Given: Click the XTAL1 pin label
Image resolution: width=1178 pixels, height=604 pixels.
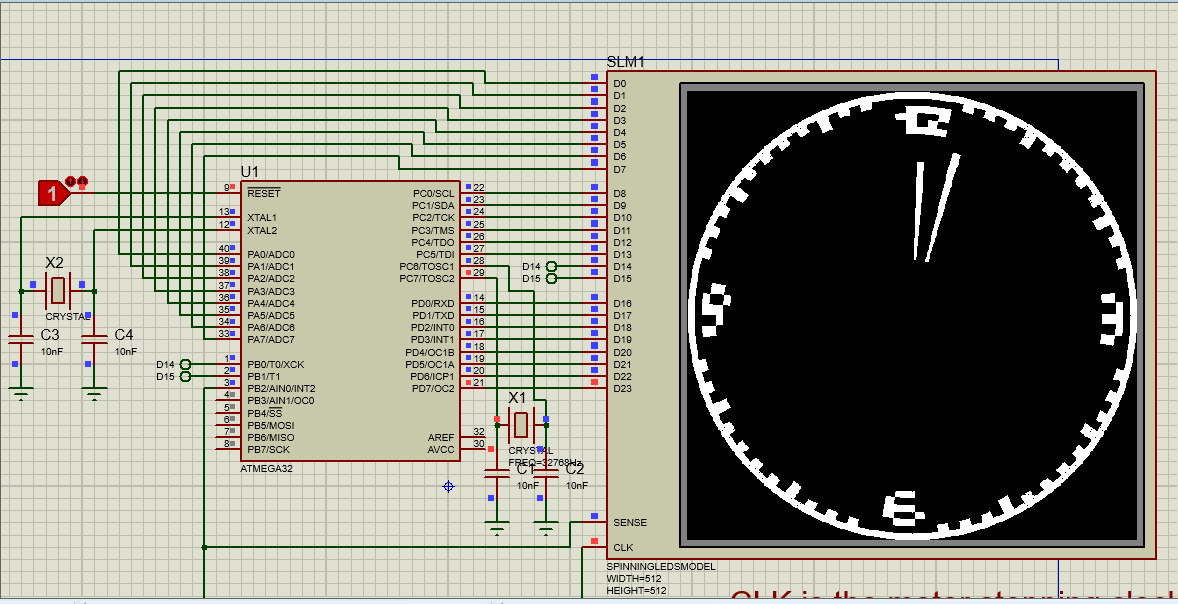Looking at the screenshot, I should coord(261,218).
